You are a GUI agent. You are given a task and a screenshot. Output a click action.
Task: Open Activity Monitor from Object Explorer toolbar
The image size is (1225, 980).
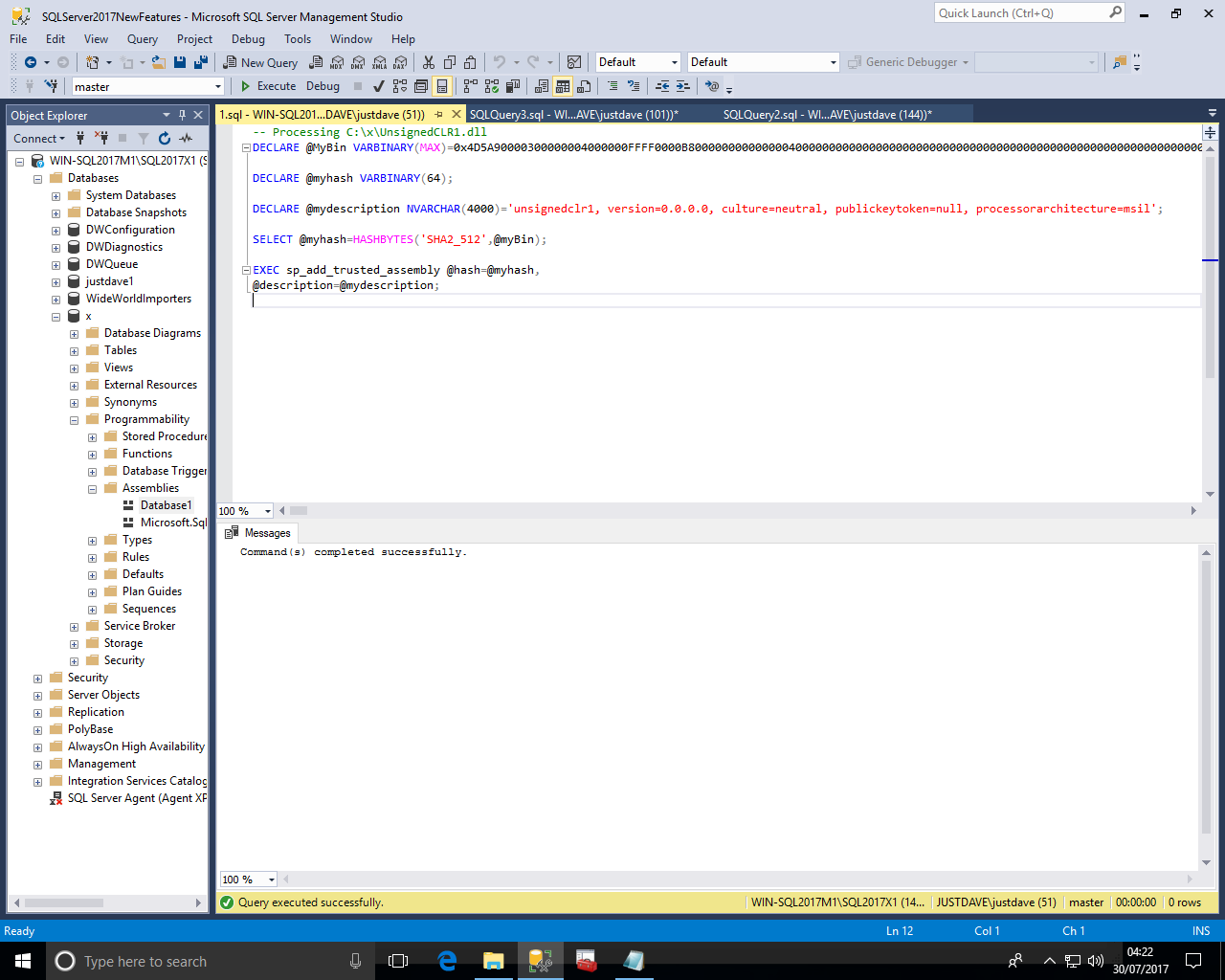pos(186,139)
